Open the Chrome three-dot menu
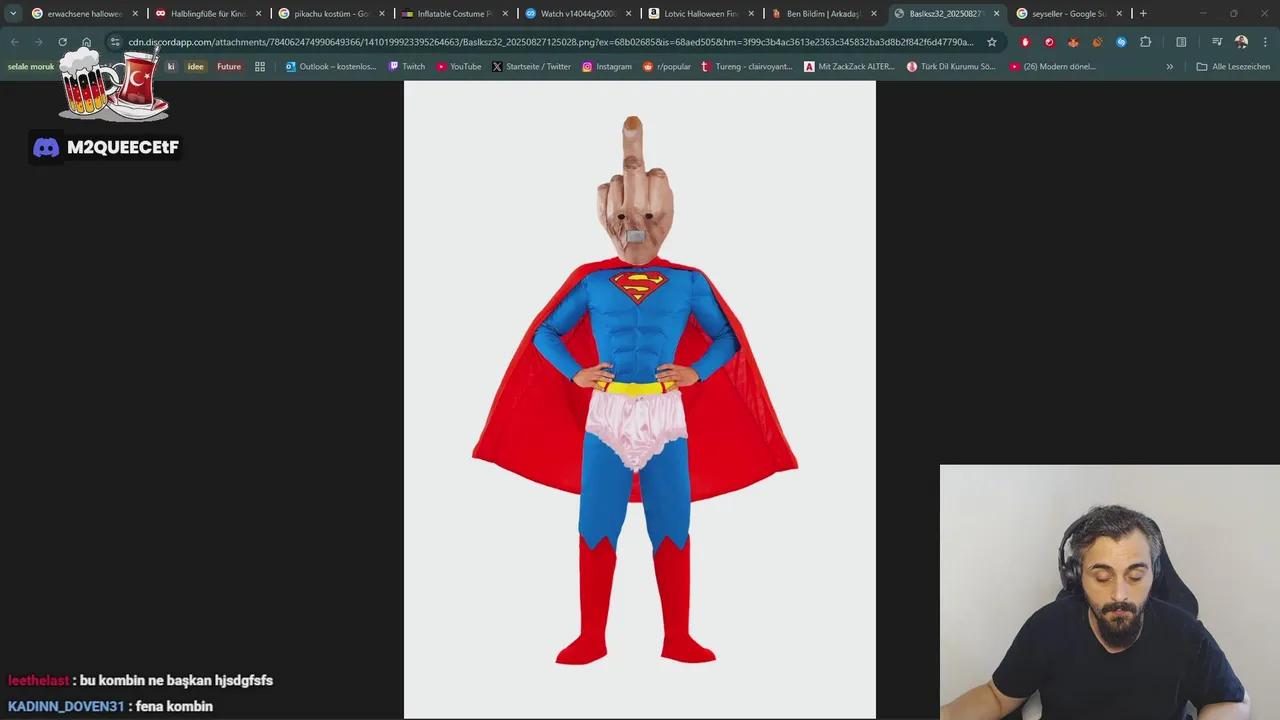The image size is (1280, 720). [x=1265, y=42]
